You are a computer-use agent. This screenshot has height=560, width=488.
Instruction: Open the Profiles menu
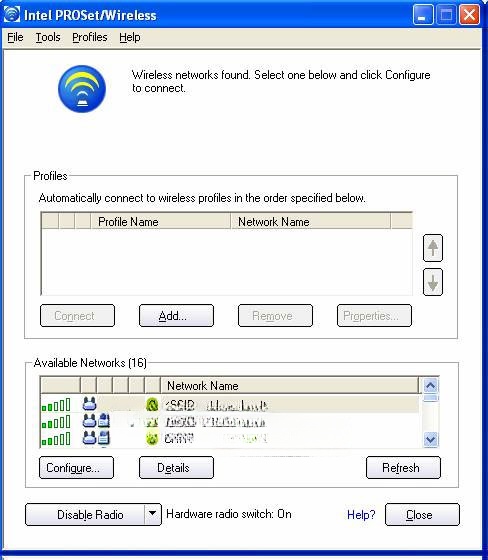point(90,37)
